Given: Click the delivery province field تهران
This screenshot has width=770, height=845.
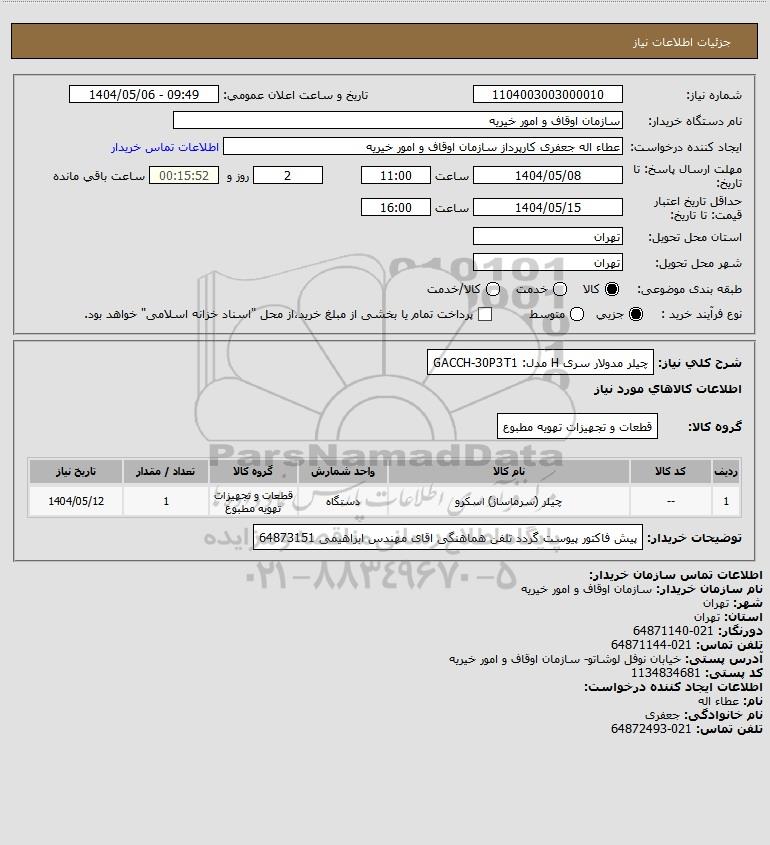Looking at the screenshot, I should pos(547,237).
